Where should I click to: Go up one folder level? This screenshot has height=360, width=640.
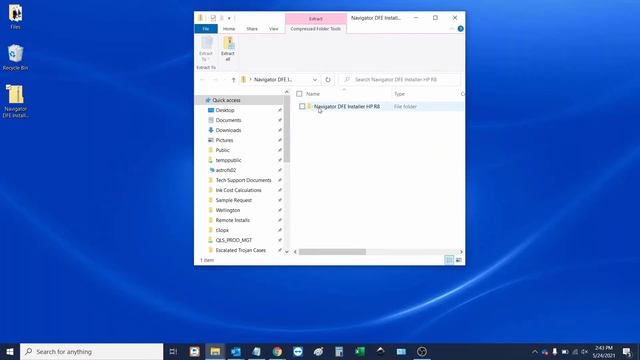click(233, 80)
